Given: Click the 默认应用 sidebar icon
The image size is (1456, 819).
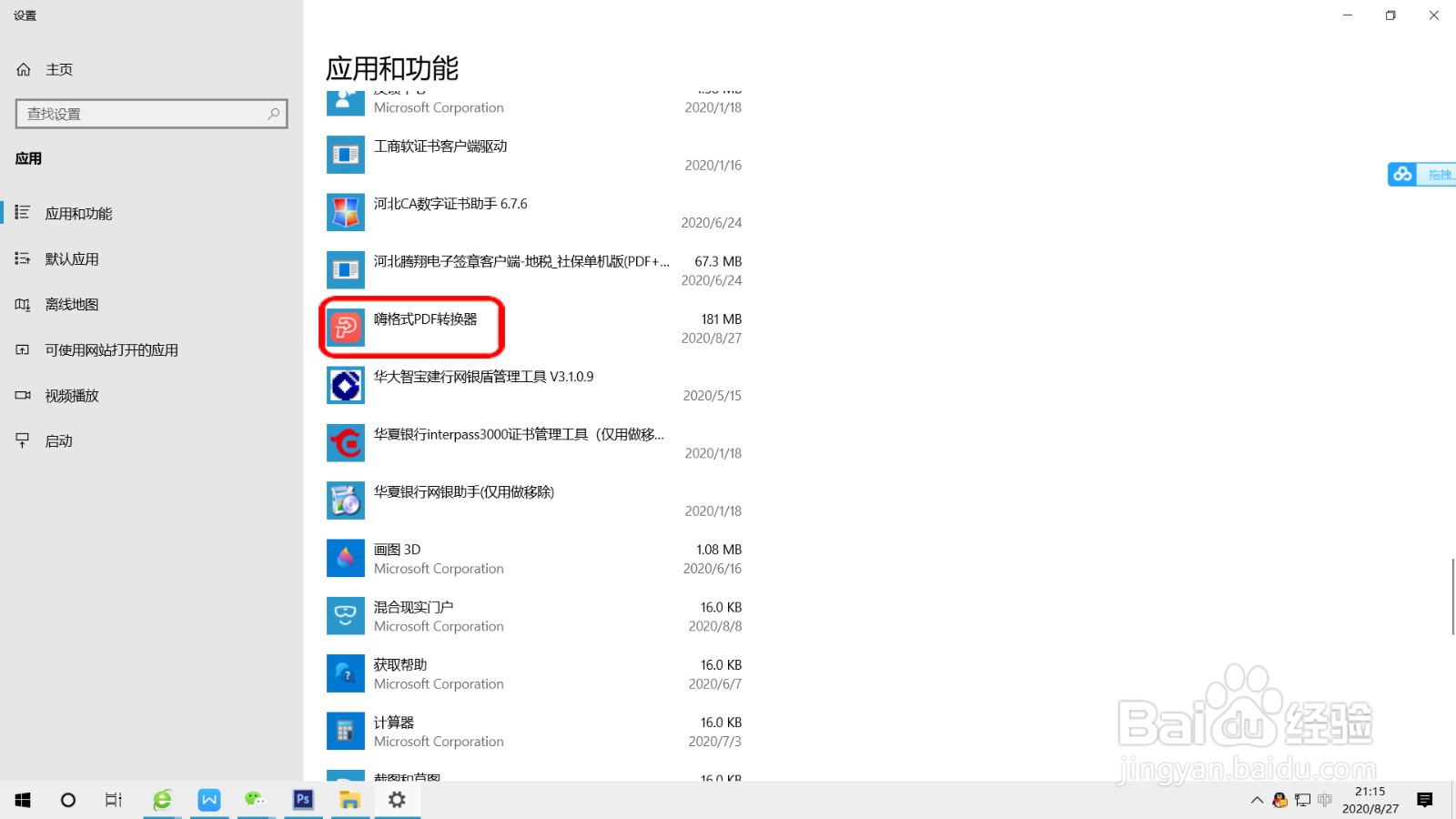Looking at the screenshot, I should point(23,258).
